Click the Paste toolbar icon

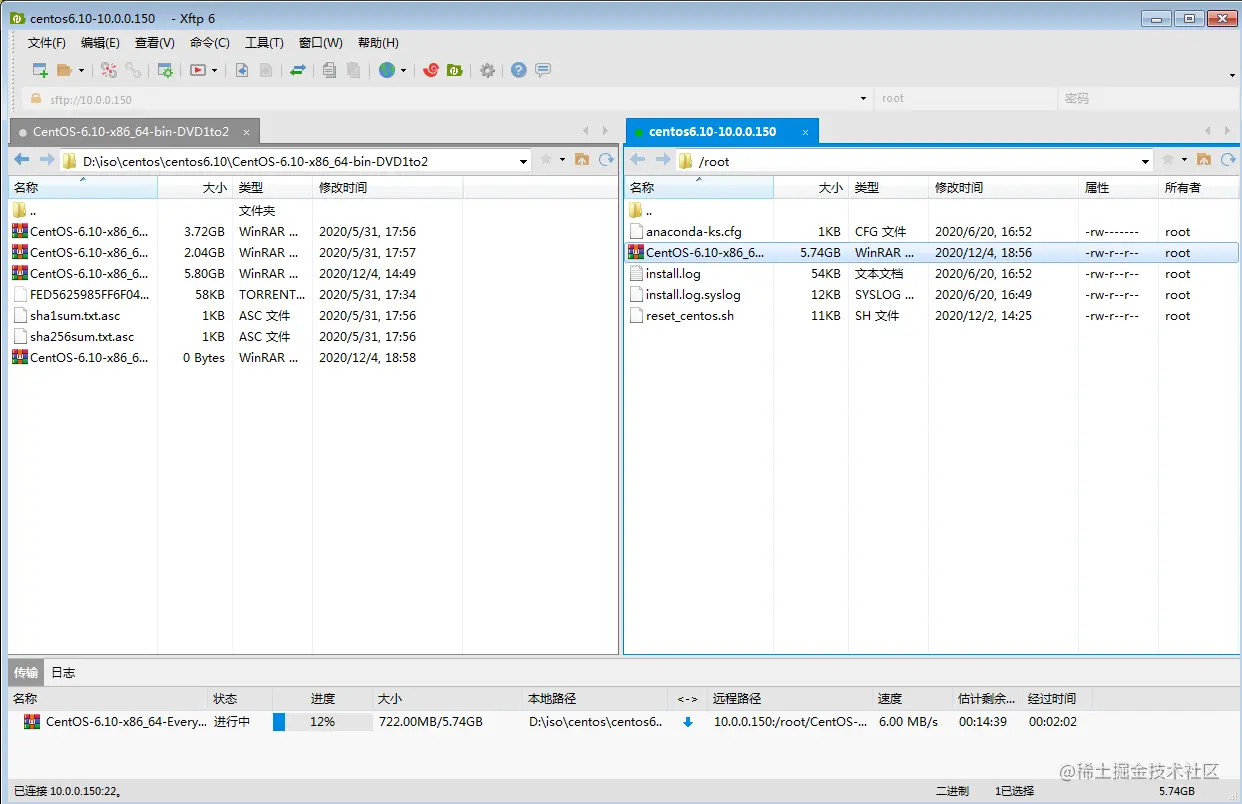coord(353,70)
